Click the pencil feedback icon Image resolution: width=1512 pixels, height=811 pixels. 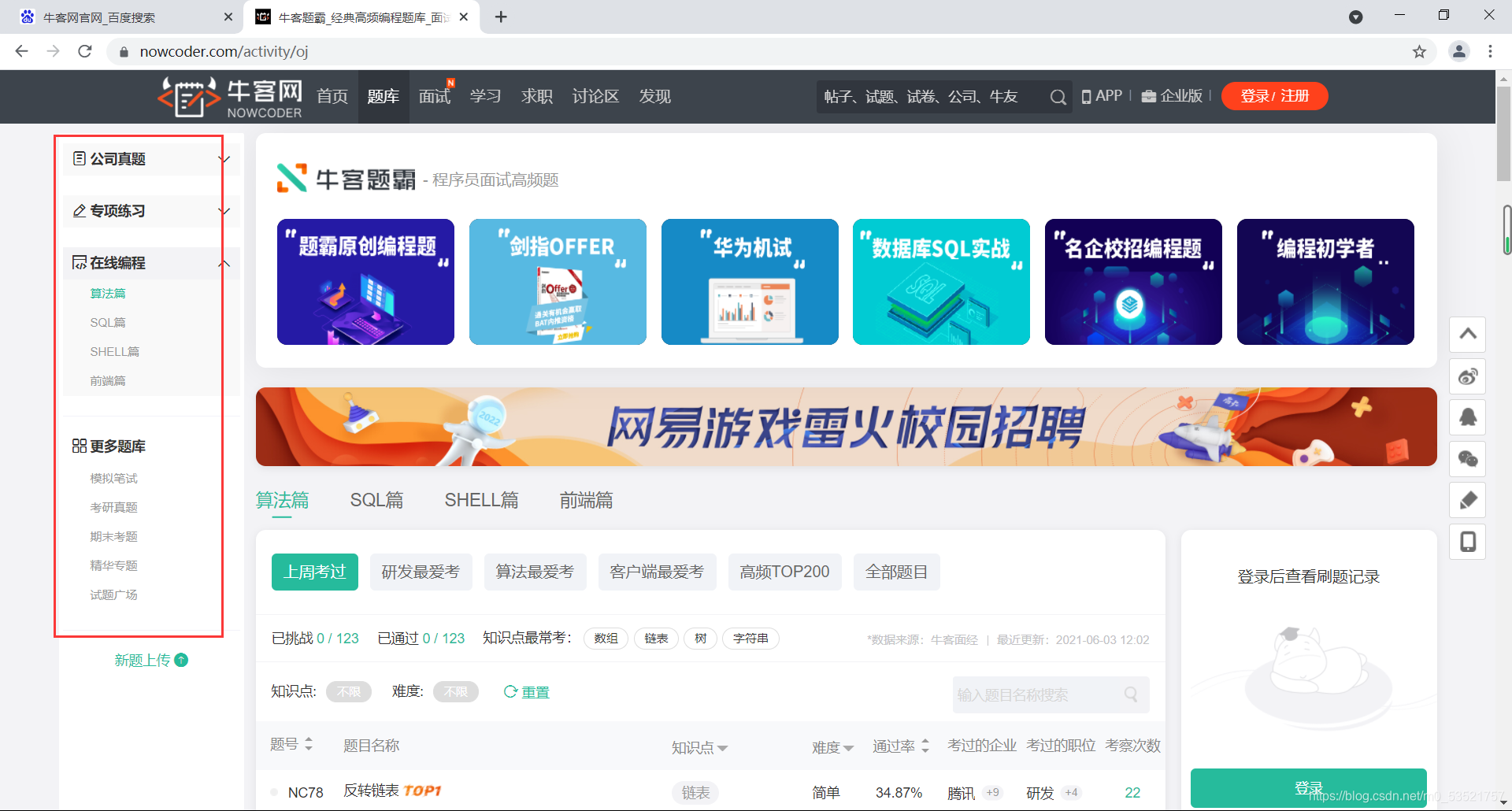tap(1468, 500)
